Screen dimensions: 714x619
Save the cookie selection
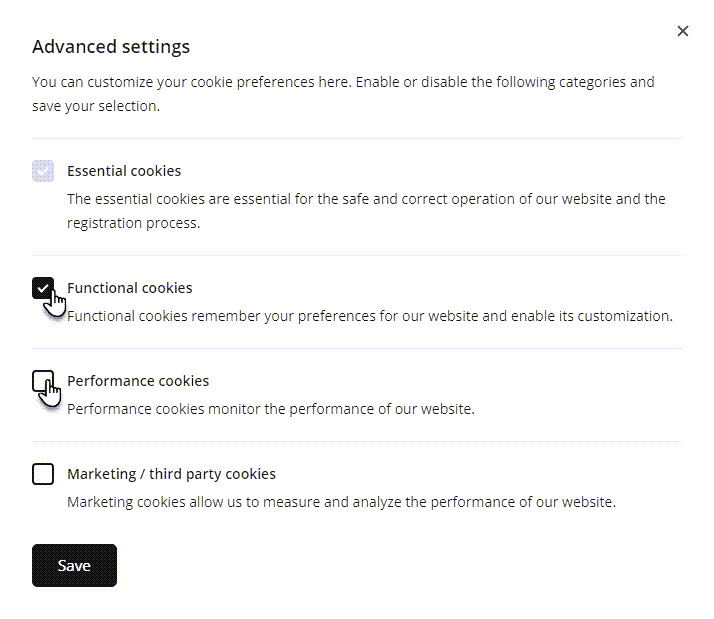click(74, 565)
